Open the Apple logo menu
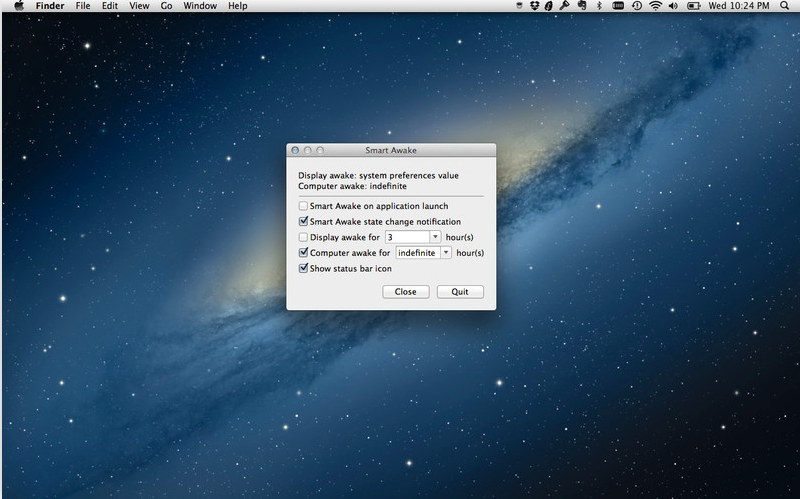This screenshot has width=800, height=499. [18, 6]
